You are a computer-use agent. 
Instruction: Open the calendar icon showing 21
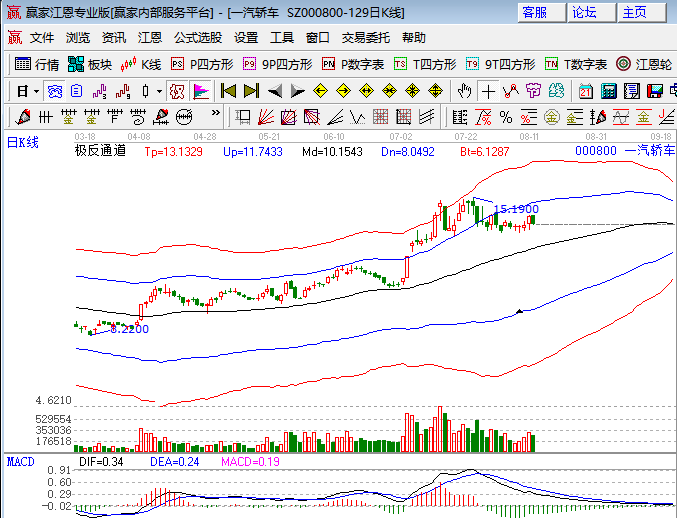[585, 92]
